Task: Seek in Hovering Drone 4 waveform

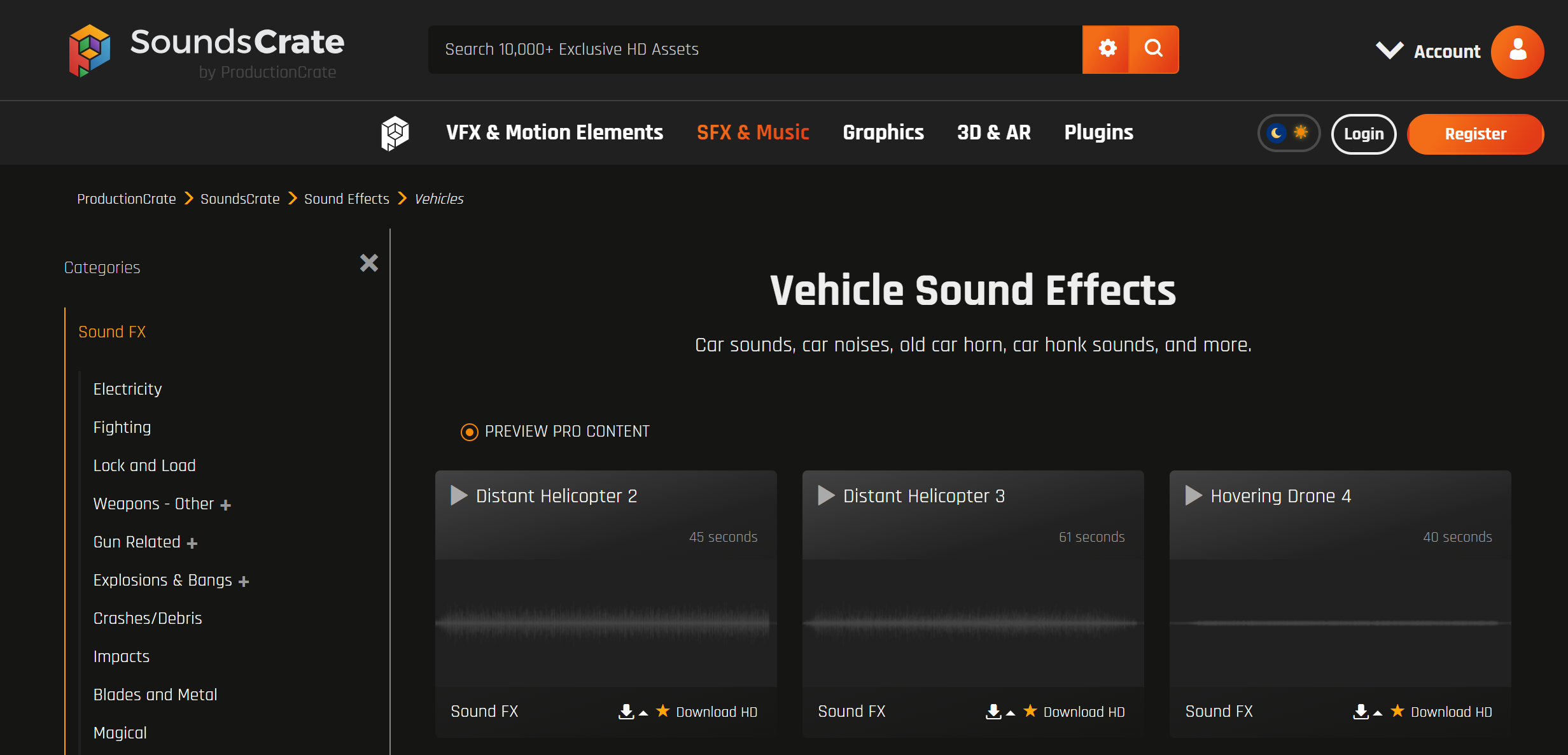Action: point(1340,623)
